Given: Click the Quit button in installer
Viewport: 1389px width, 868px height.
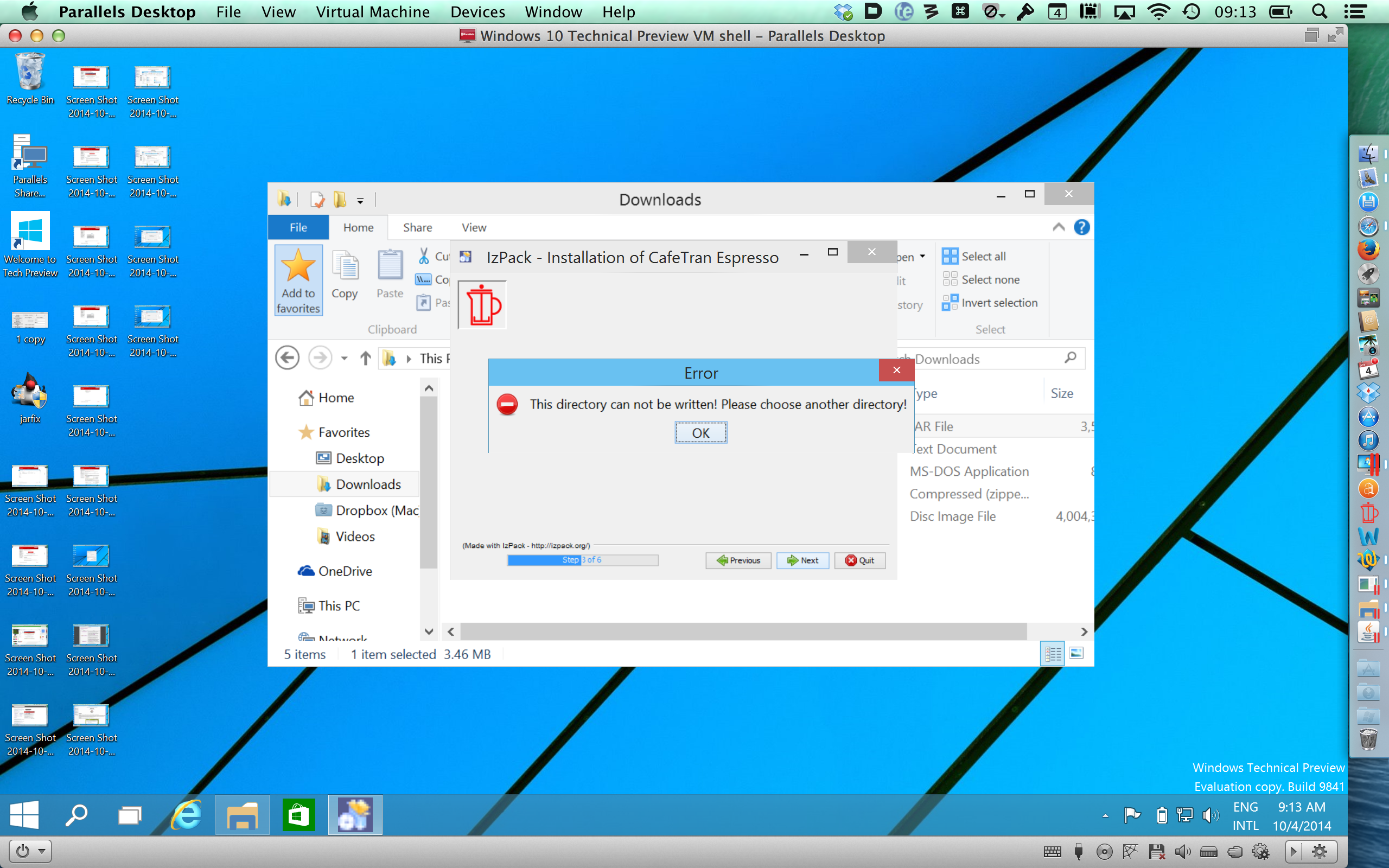Looking at the screenshot, I should [860, 560].
